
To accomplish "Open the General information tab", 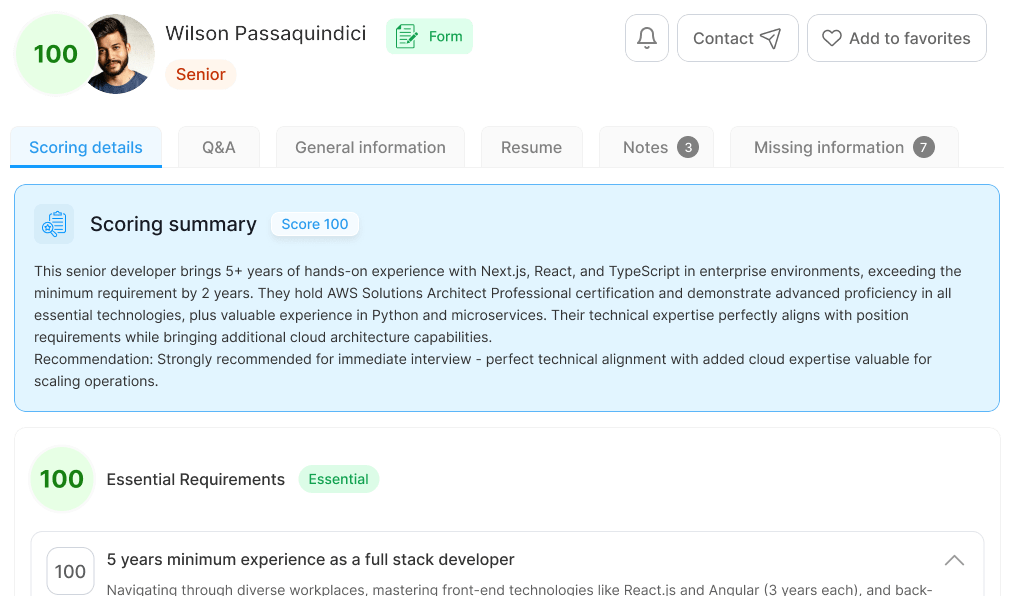I will click(x=371, y=147).
